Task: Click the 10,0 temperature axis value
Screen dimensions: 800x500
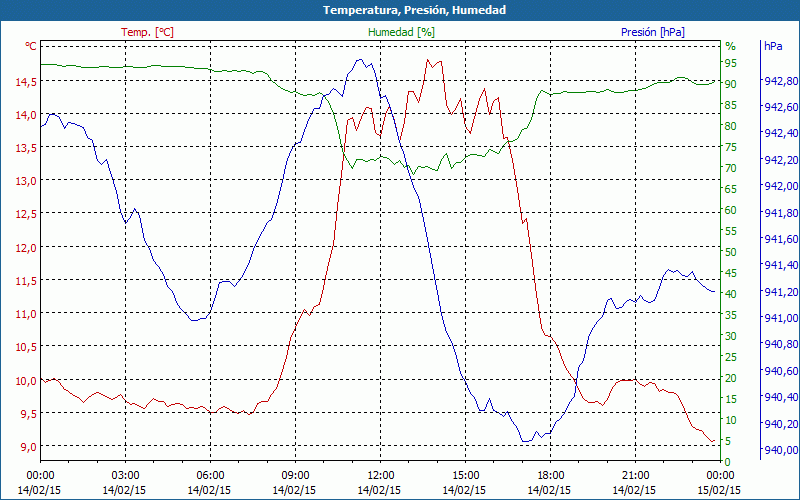Action: coord(27,381)
